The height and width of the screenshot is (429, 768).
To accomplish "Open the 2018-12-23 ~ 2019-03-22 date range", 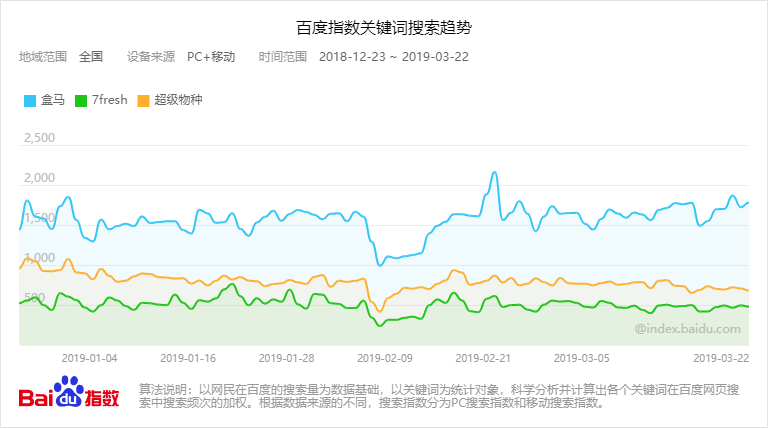I will point(394,56).
